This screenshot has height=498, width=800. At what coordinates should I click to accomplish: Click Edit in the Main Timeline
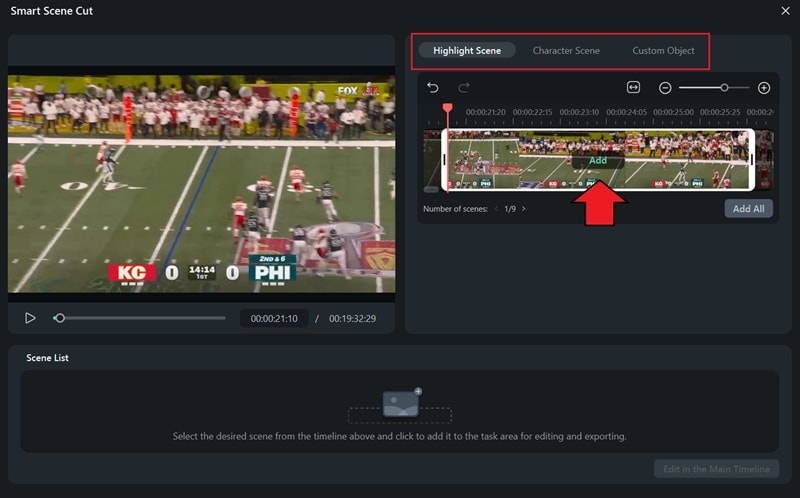point(716,469)
